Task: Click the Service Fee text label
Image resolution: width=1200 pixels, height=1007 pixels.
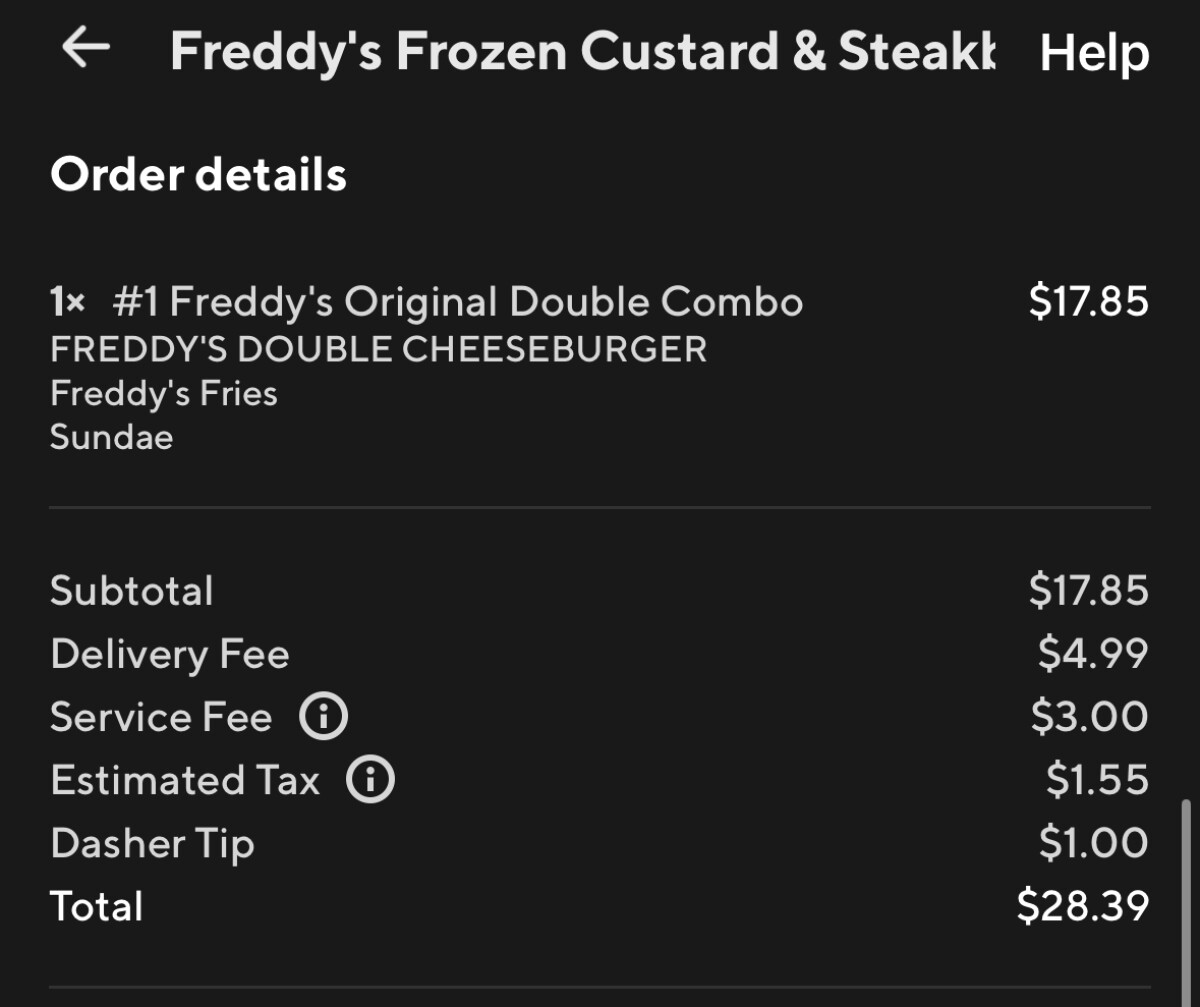Action: 161,717
